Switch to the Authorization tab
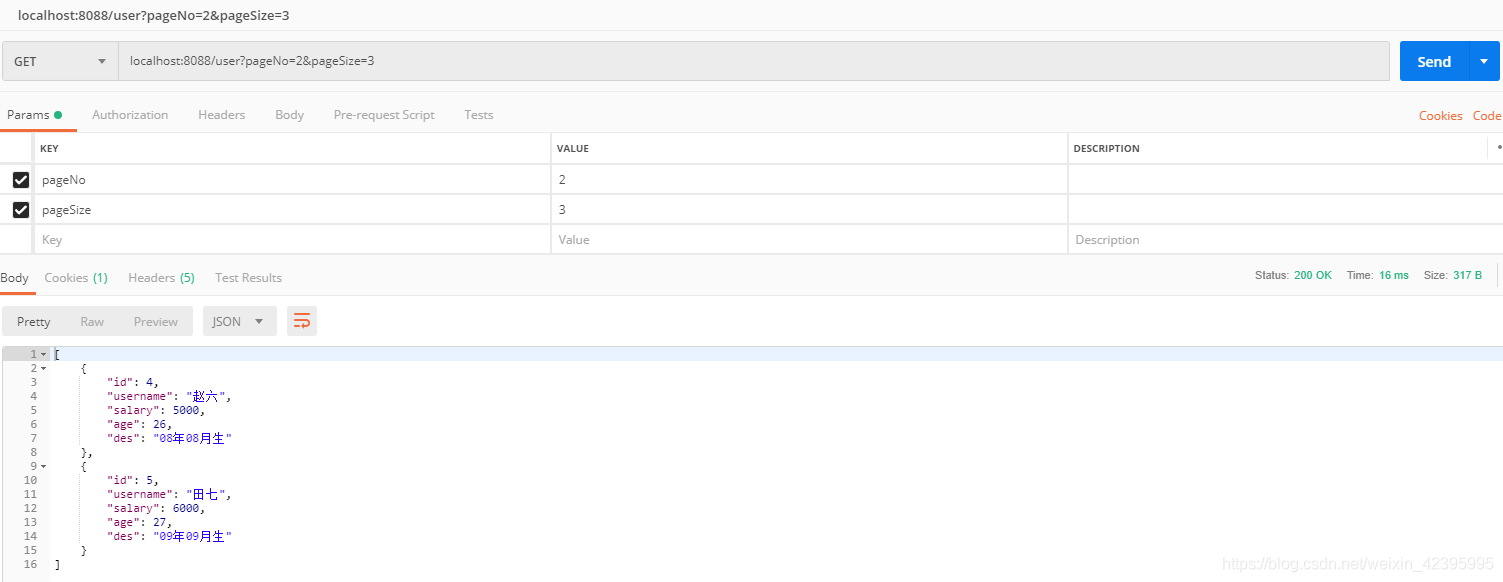1503x582 pixels. coord(130,115)
